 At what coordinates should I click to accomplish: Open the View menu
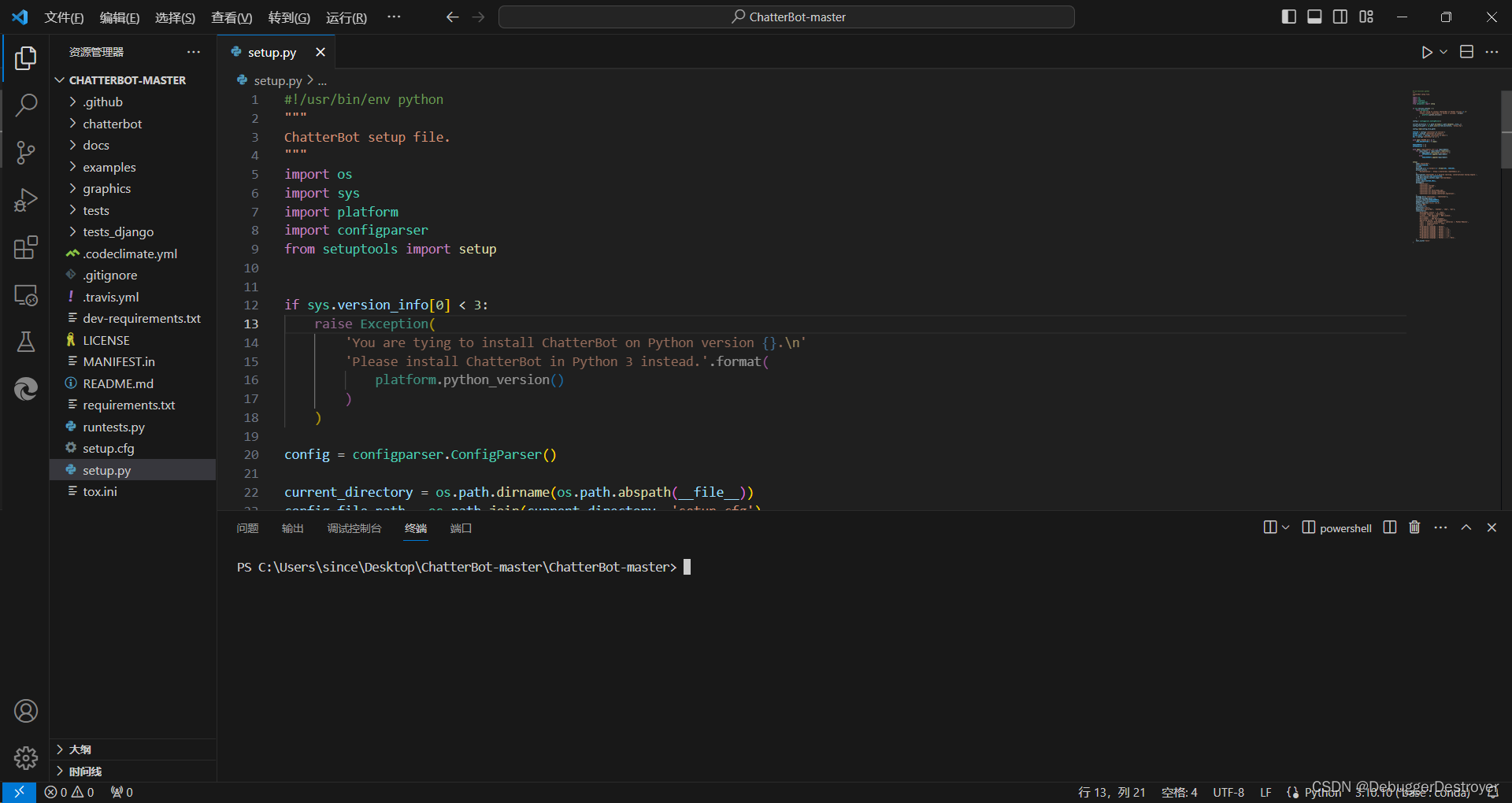232,17
